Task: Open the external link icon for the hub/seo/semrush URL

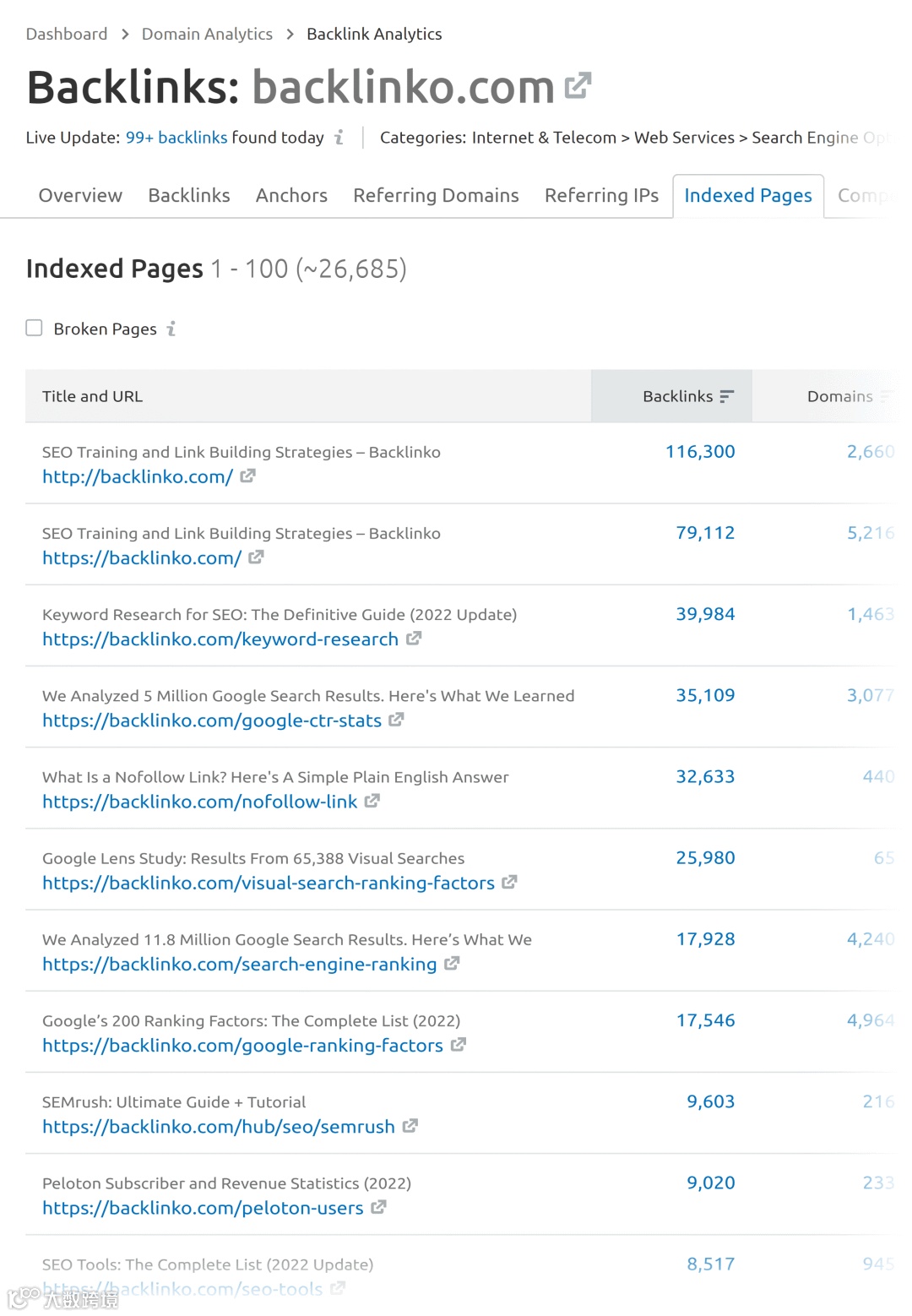Action: (410, 1126)
